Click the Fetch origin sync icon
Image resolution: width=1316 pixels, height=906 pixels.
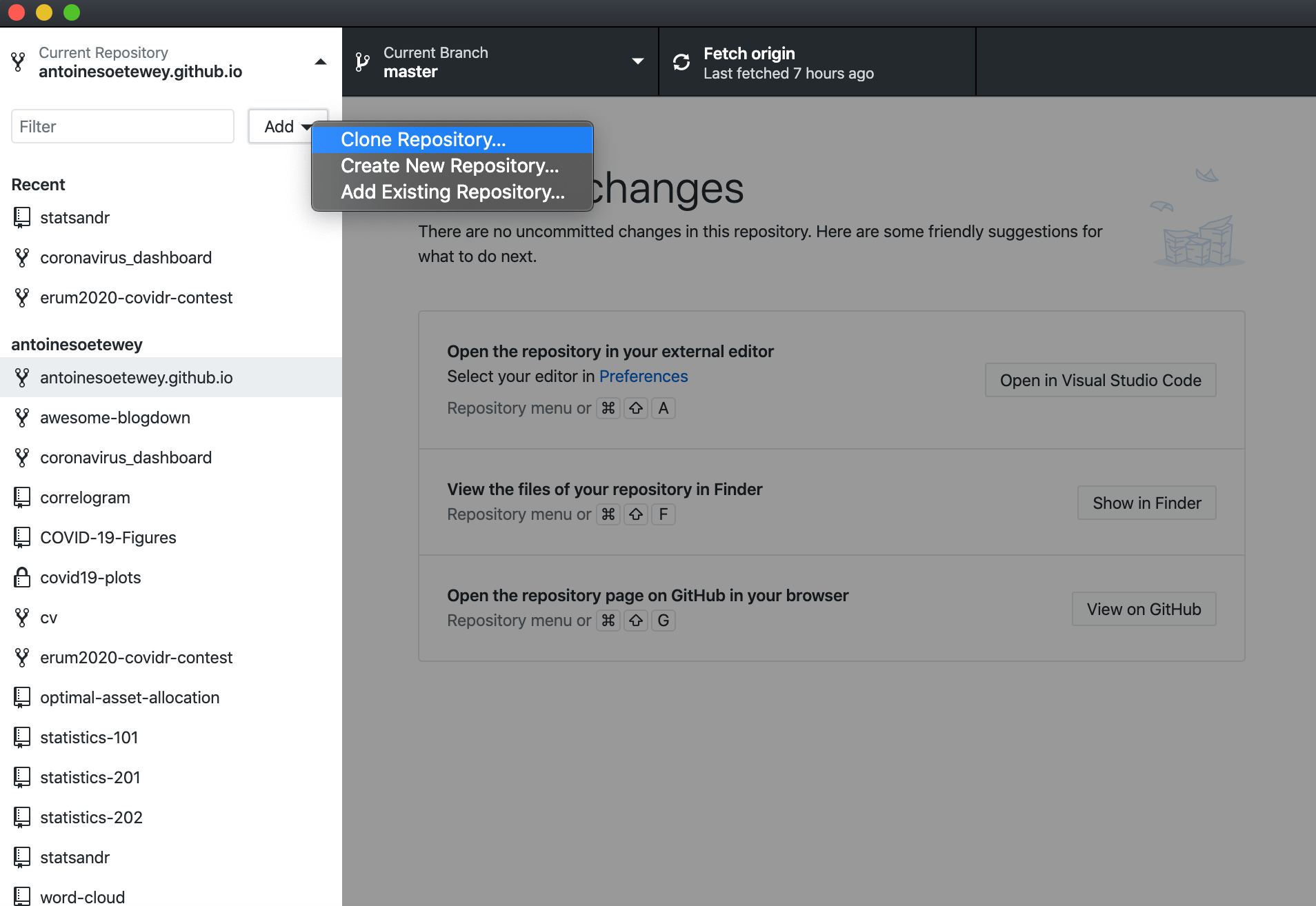(681, 62)
